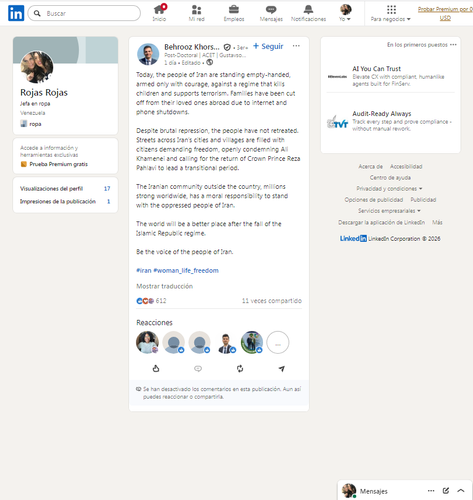Open Visualizaciones del perfil stats
473x500 pixels.
tap(65, 189)
